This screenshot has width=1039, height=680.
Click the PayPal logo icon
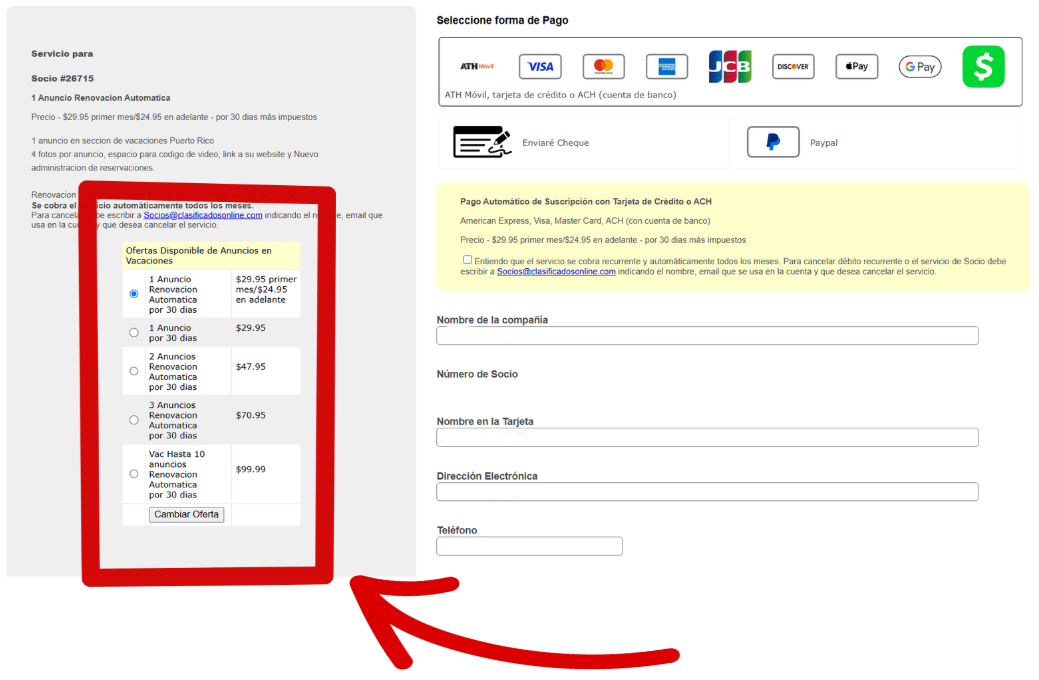(773, 142)
